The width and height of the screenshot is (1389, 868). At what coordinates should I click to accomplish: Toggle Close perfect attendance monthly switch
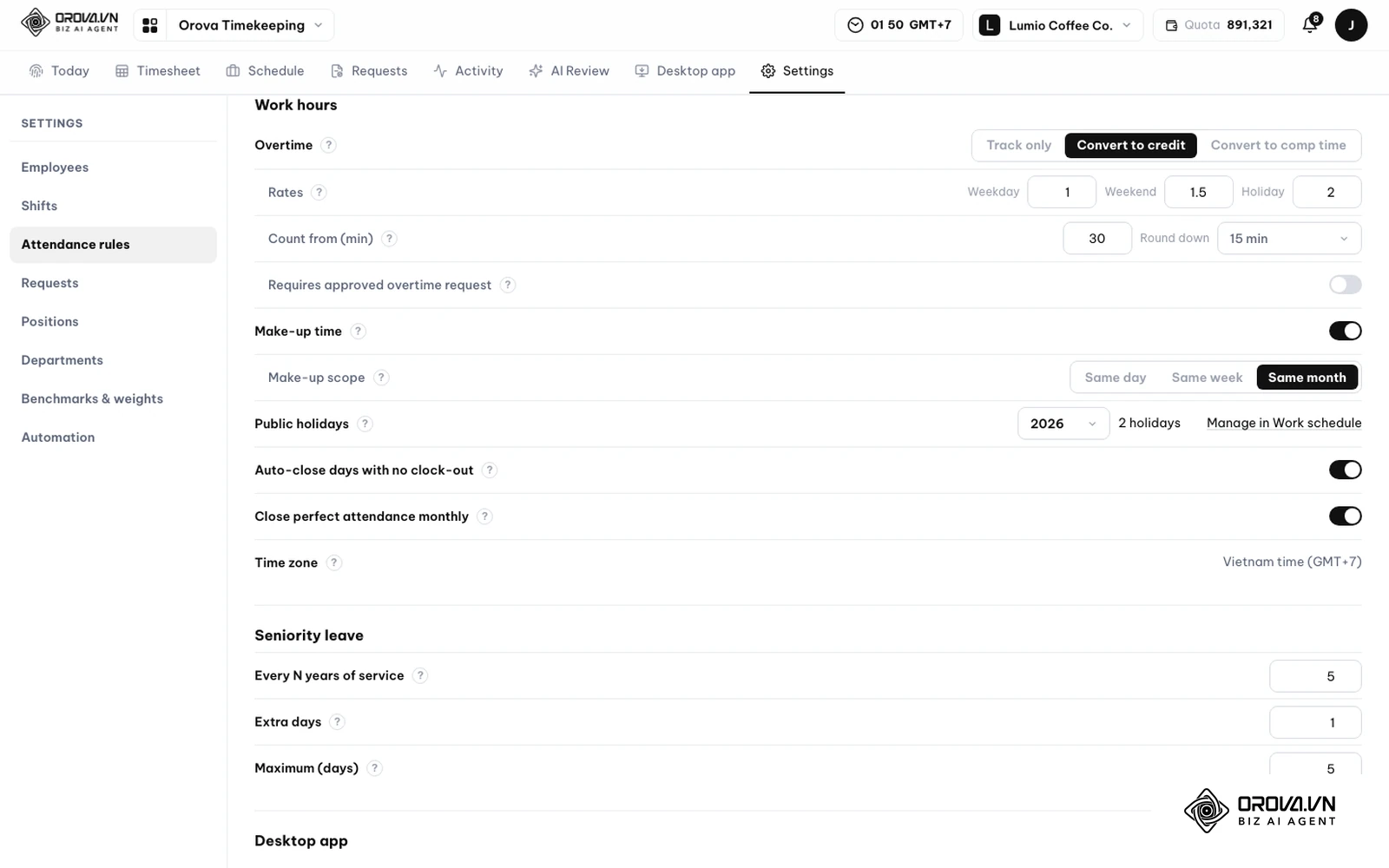click(1345, 516)
